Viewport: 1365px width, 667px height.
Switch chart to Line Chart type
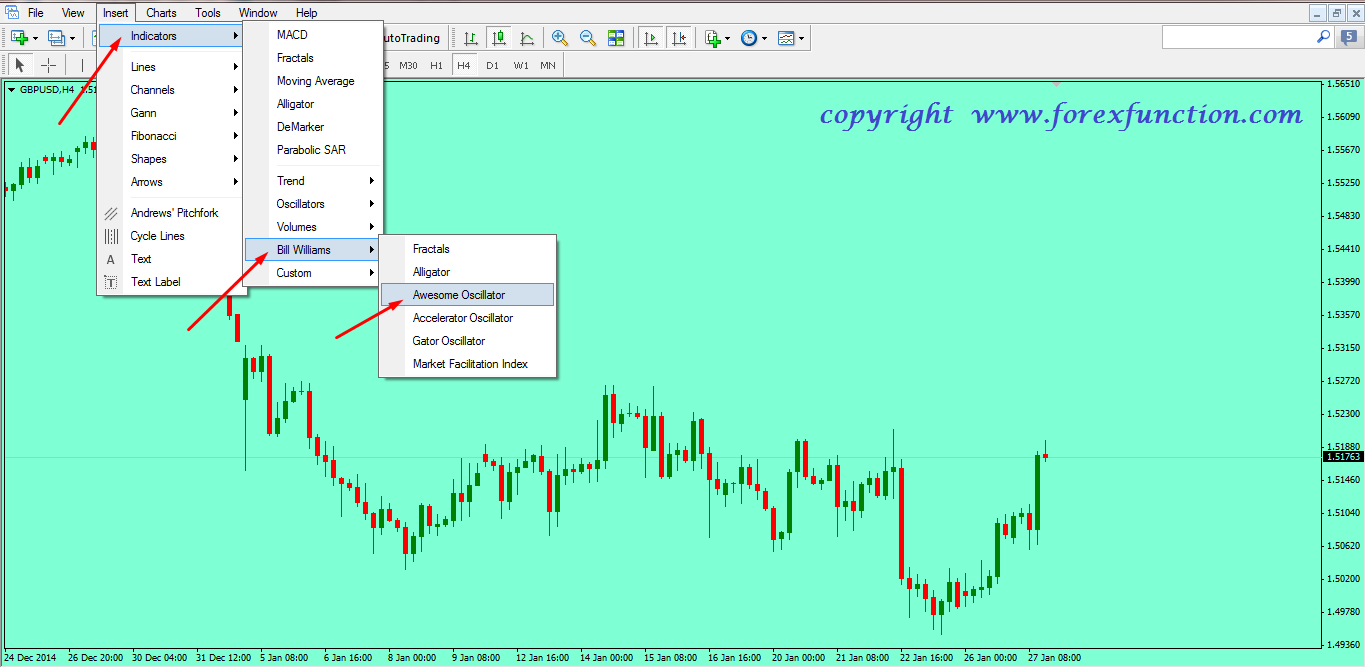[527, 38]
